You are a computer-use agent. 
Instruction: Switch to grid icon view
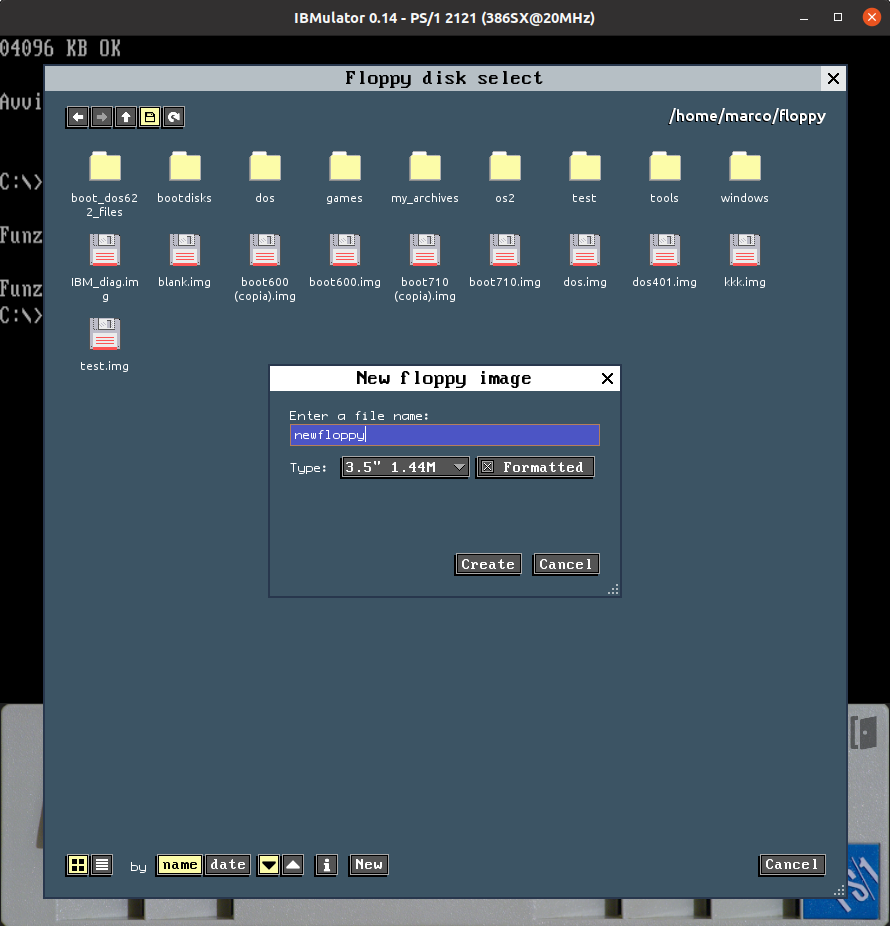[77, 865]
